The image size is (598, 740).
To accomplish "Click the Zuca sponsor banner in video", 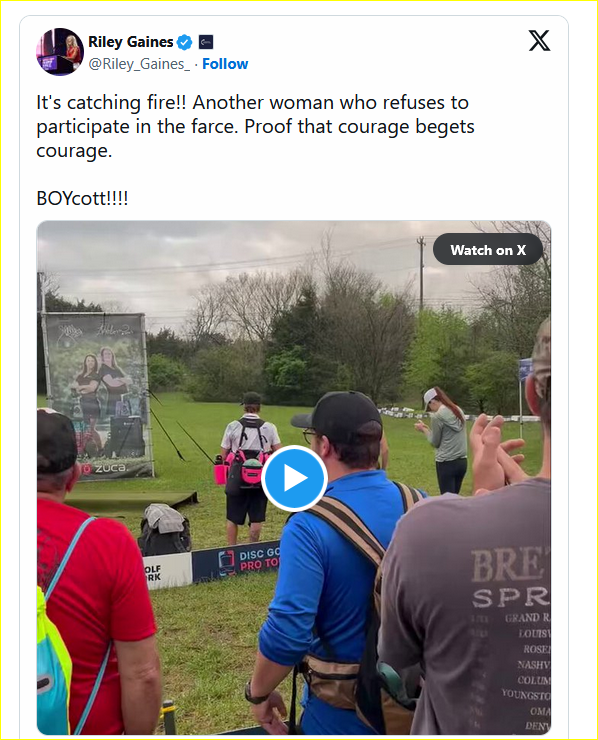I will click(96, 397).
